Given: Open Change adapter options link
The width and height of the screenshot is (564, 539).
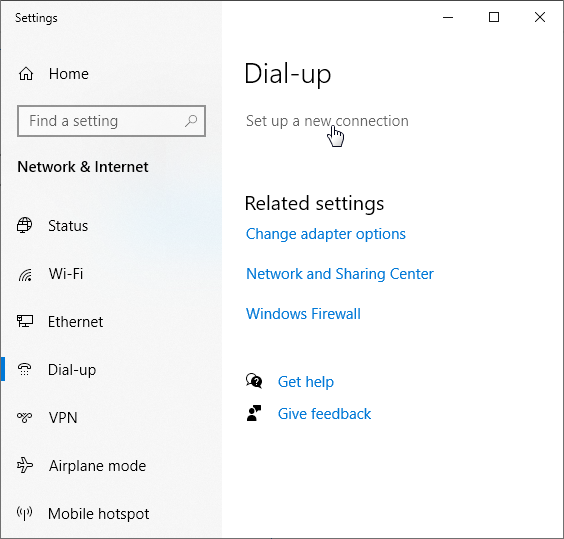Looking at the screenshot, I should pos(326,234).
